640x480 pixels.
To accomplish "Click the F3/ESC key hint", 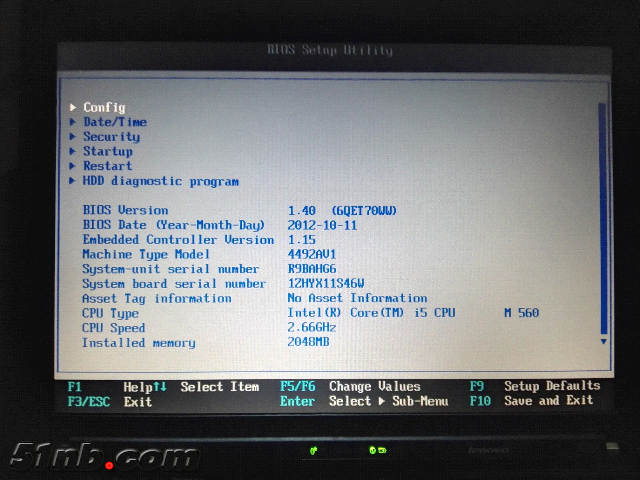I will point(89,402).
